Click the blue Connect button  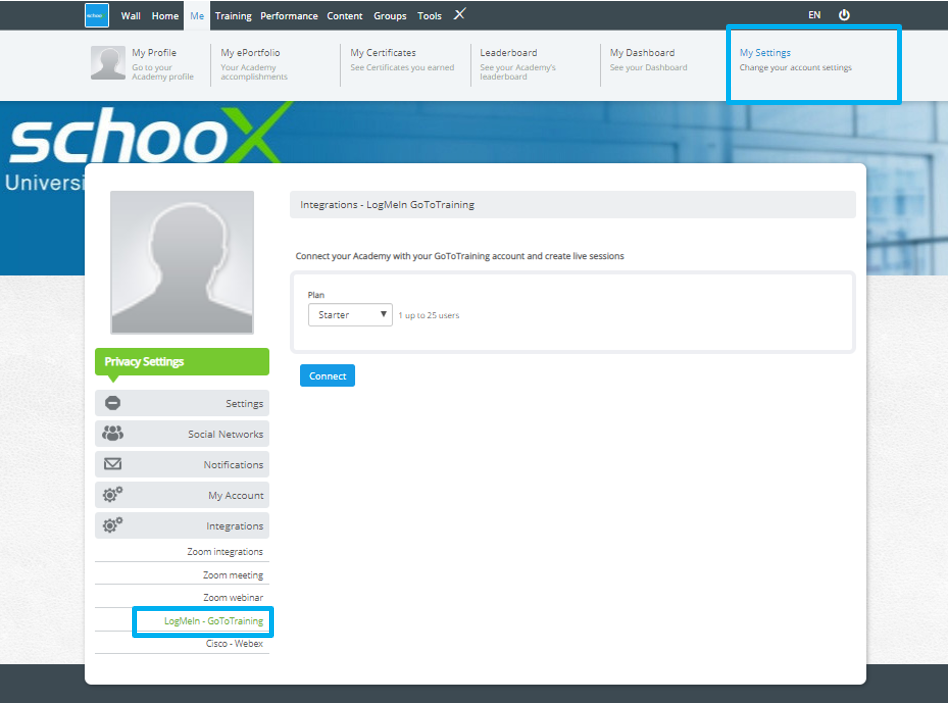[327, 375]
